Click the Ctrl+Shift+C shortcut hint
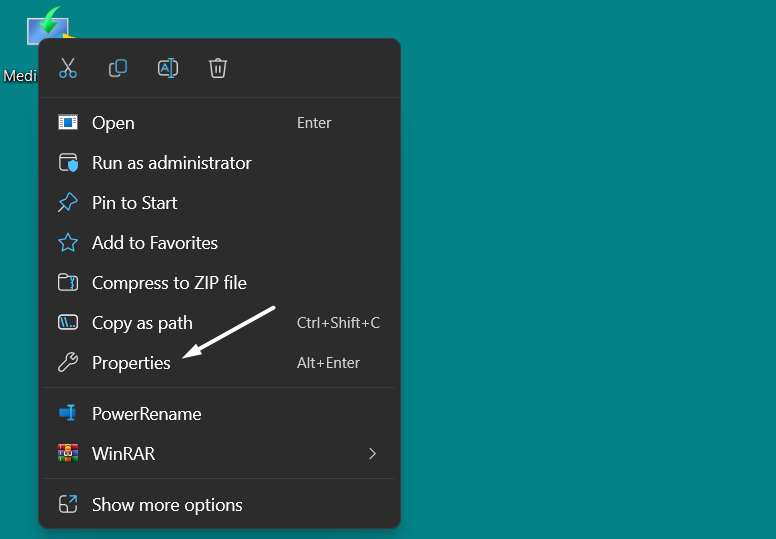This screenshot has height=539, width=776. click(x=338, y=323)
